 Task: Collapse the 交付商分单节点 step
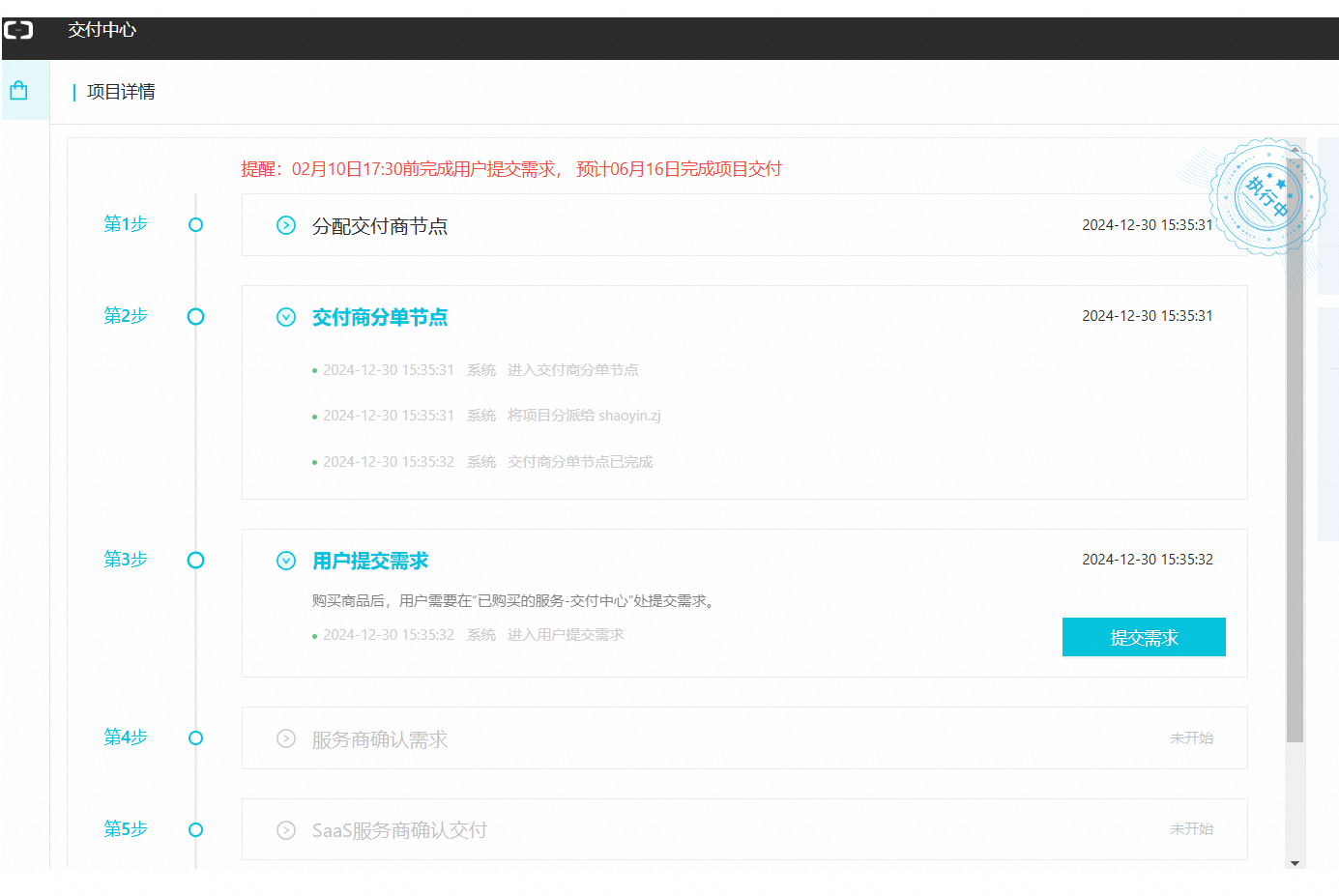tap(286, 317)
